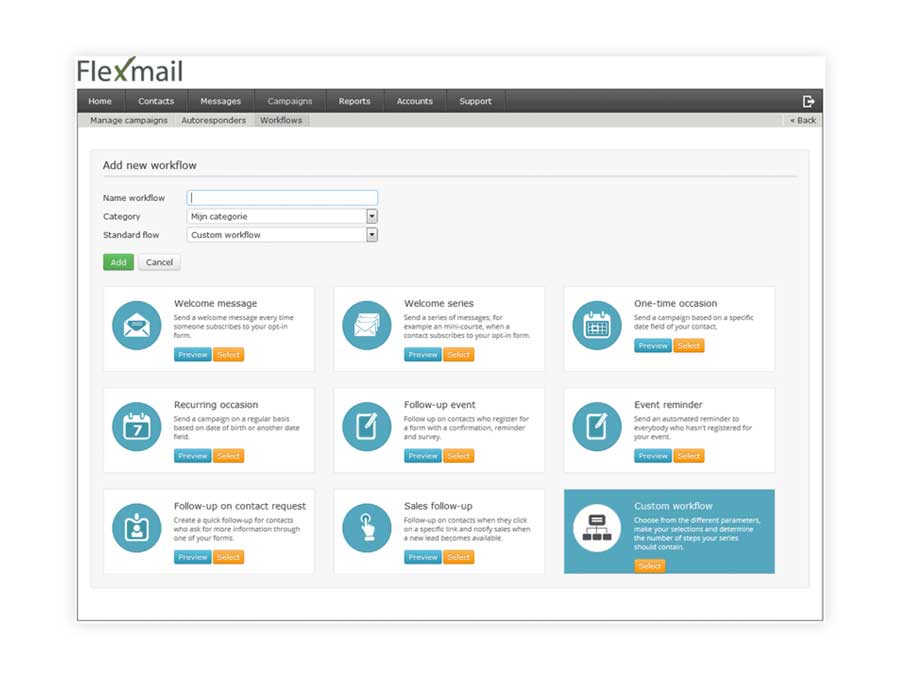The height and width of the screenshot is (679, 900).
Task: Select the Recurring occasion workflow
Action: point(228,456)
